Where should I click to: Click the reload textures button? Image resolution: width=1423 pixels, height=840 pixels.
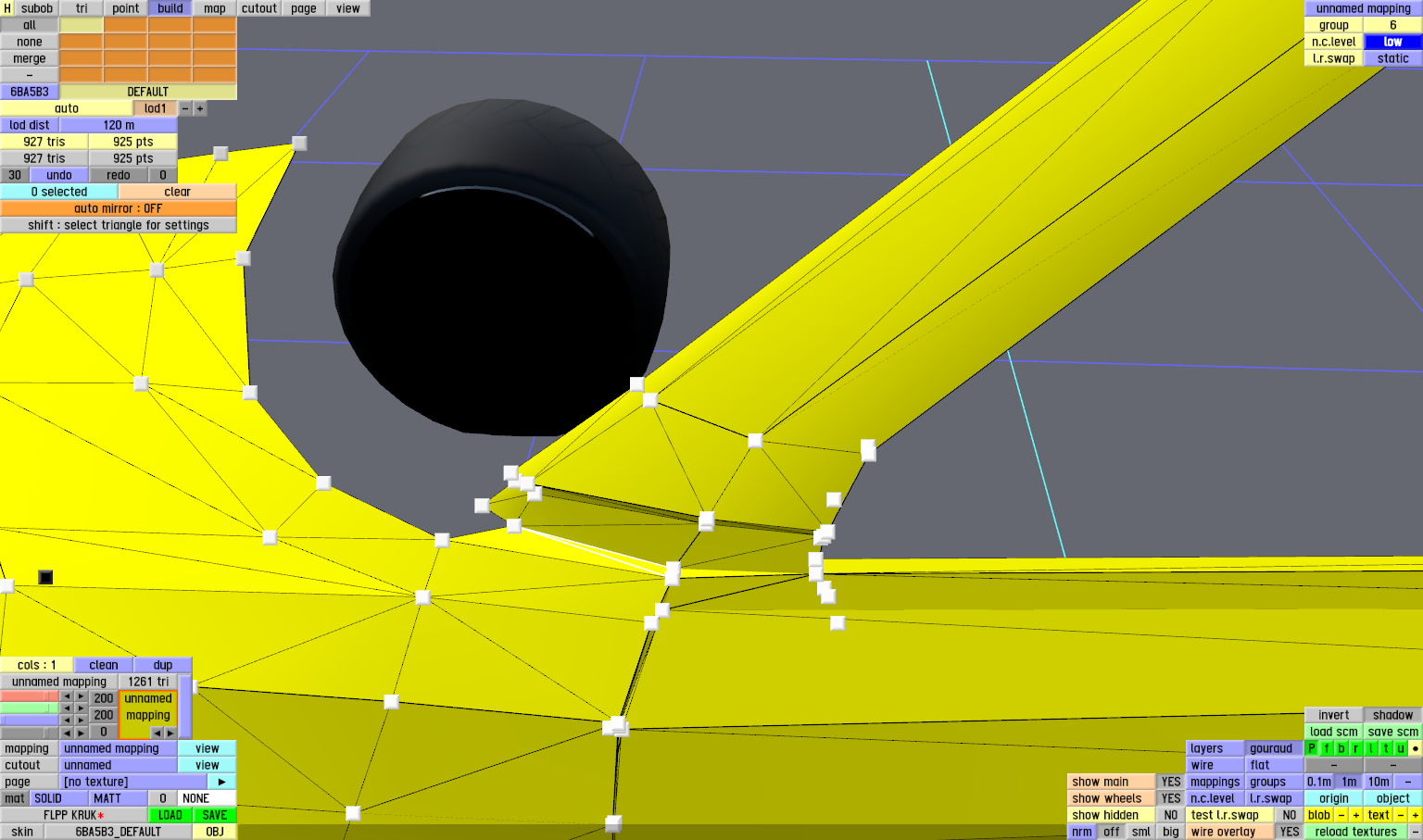[1356, 832]
